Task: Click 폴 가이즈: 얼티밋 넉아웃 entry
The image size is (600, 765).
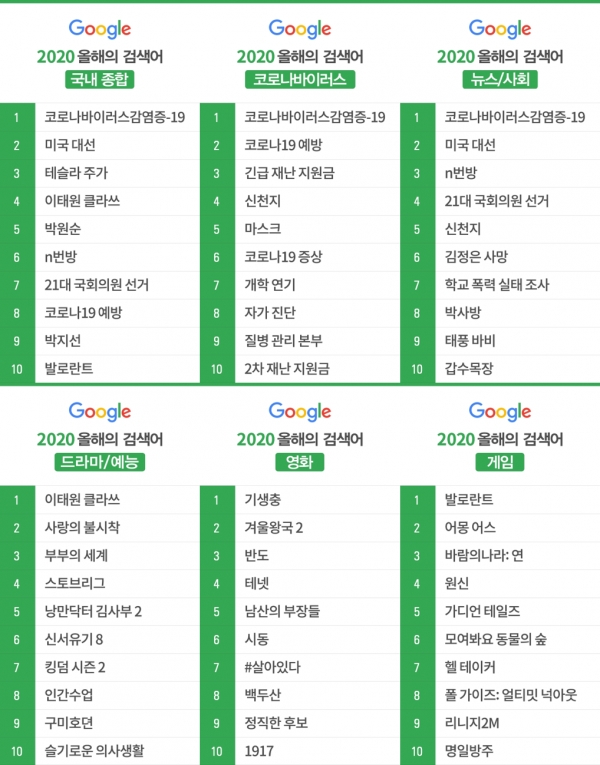Action: [511, 695]
